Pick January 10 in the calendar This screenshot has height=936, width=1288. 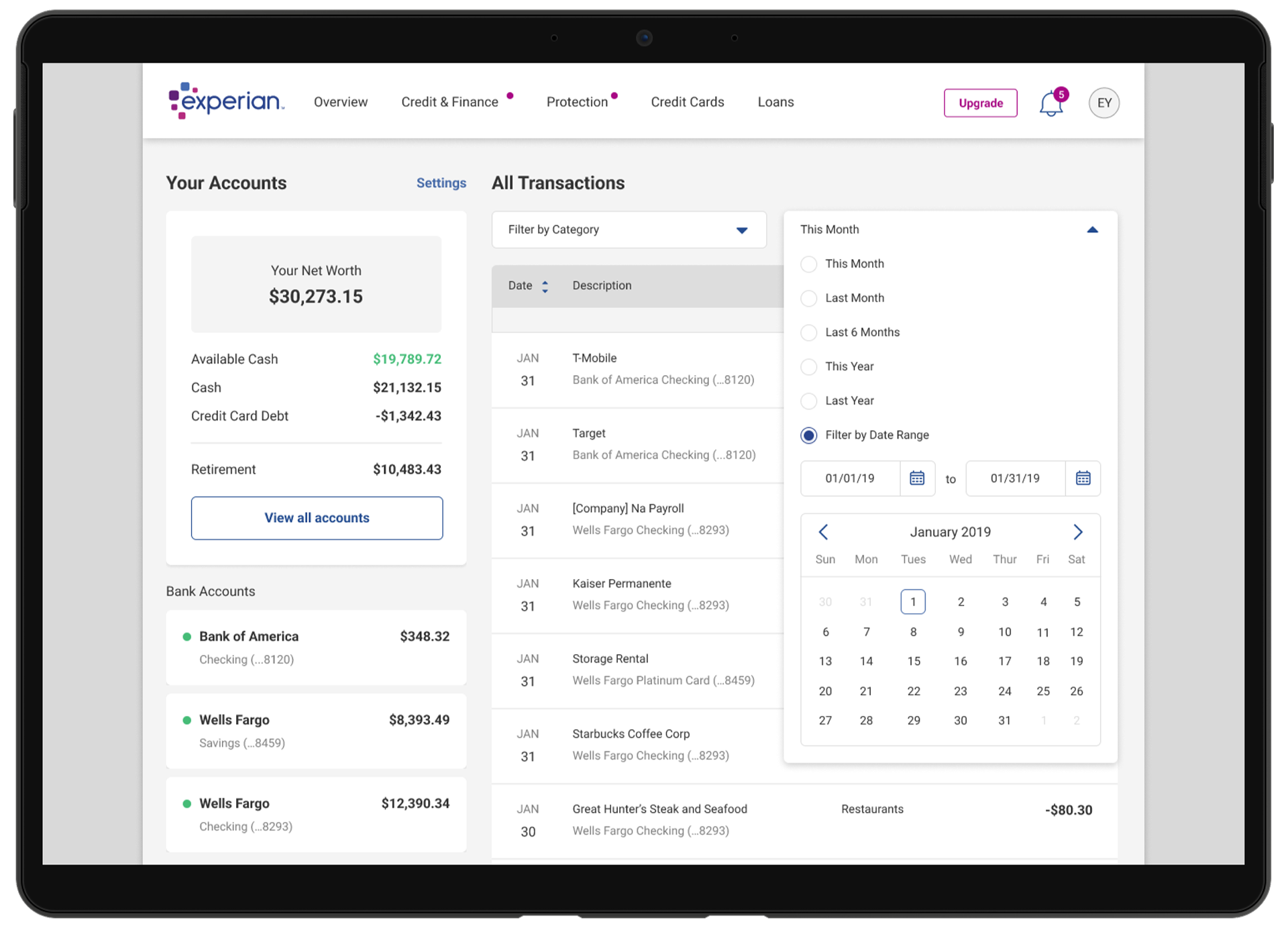1004,632
